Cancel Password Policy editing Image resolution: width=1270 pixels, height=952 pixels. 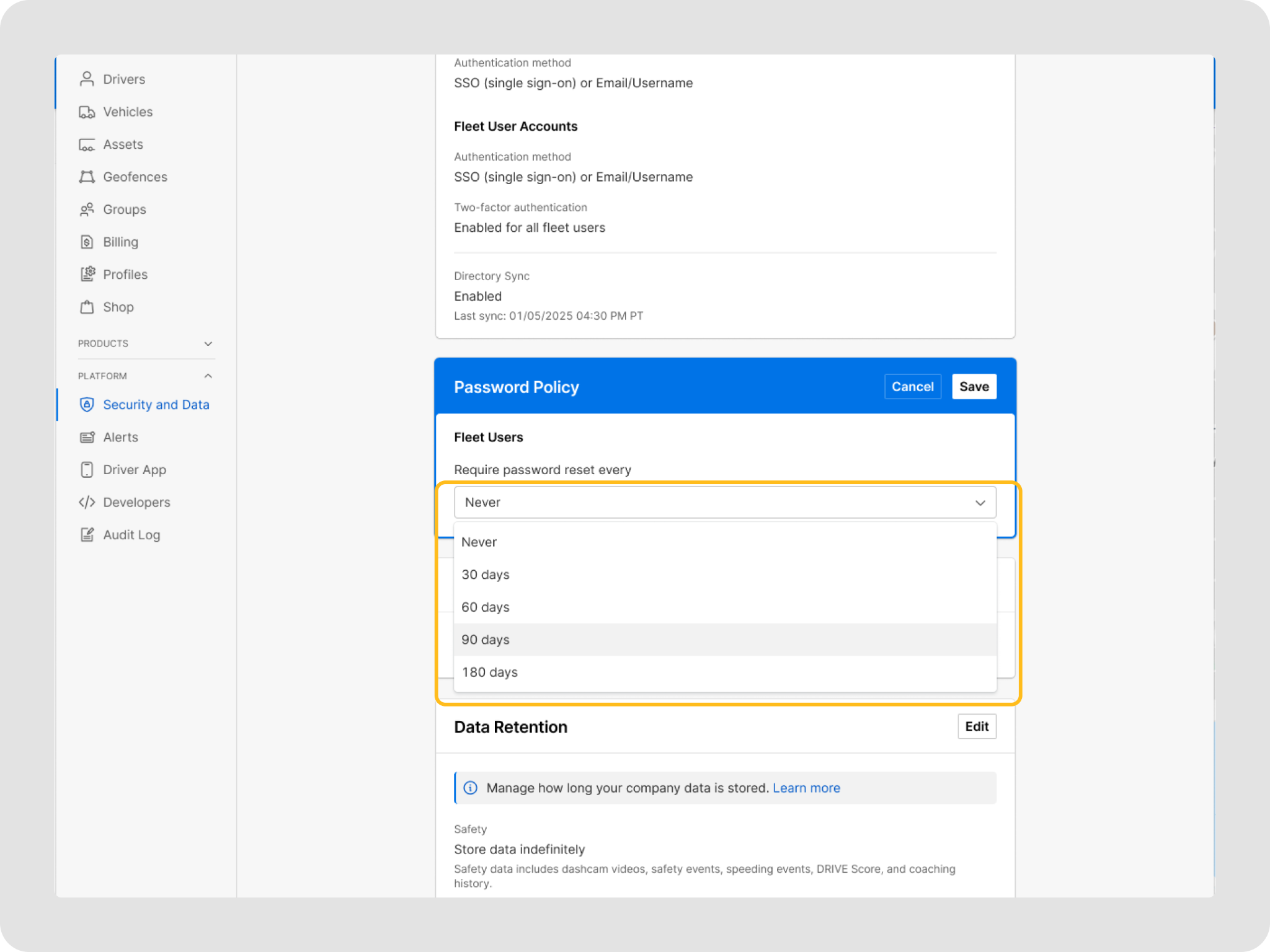pos(912,387)
